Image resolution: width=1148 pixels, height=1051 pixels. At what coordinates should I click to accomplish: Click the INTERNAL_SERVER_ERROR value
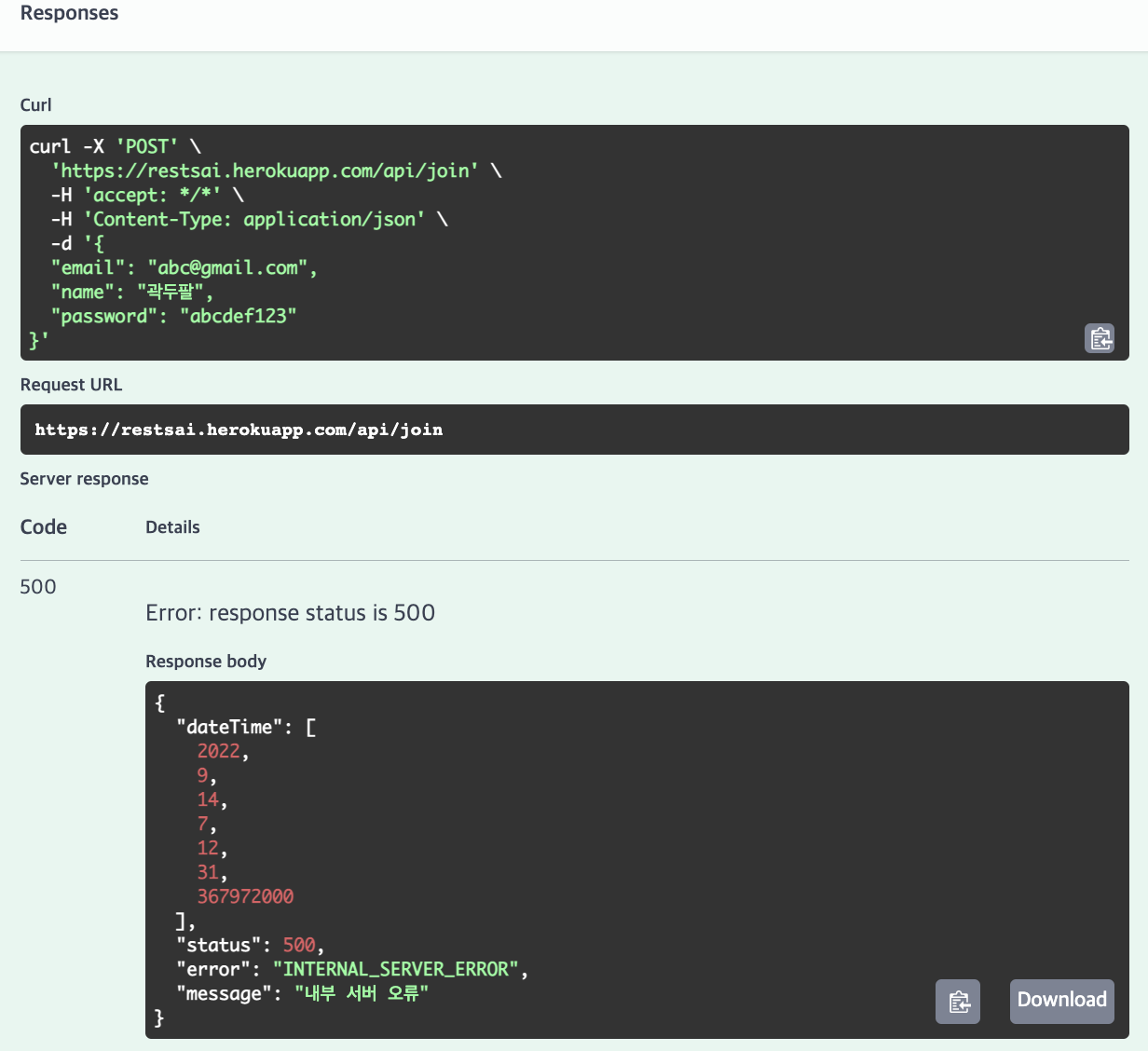click(396, 969)
